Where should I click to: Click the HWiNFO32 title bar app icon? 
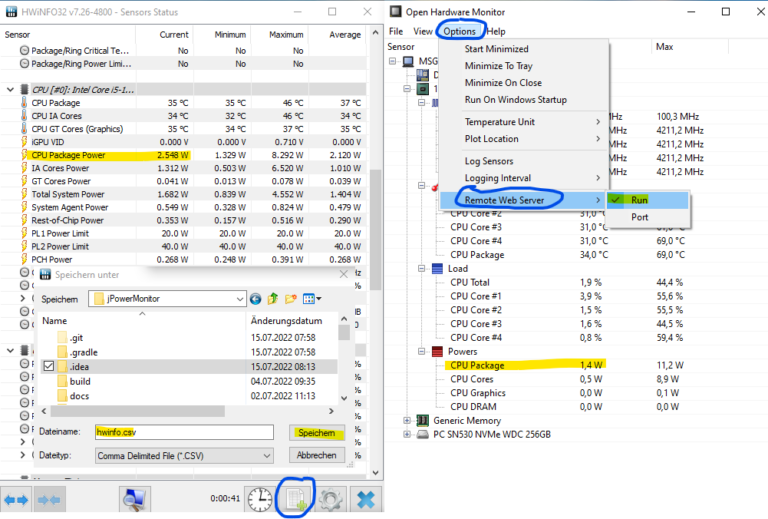11,12
